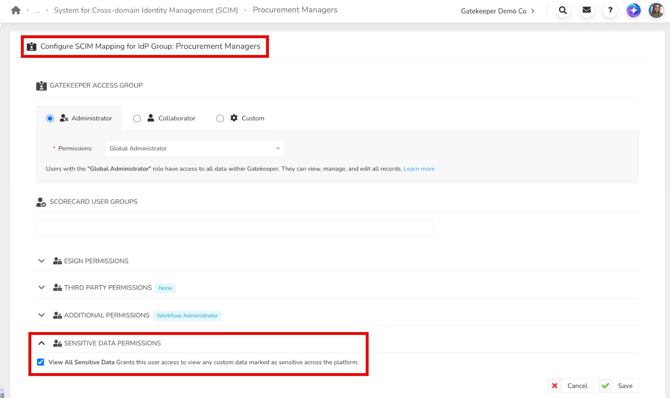The height and width of the screenshot is (398, 670).
Task: Open the user profile avatar
Action: (656, 10)
